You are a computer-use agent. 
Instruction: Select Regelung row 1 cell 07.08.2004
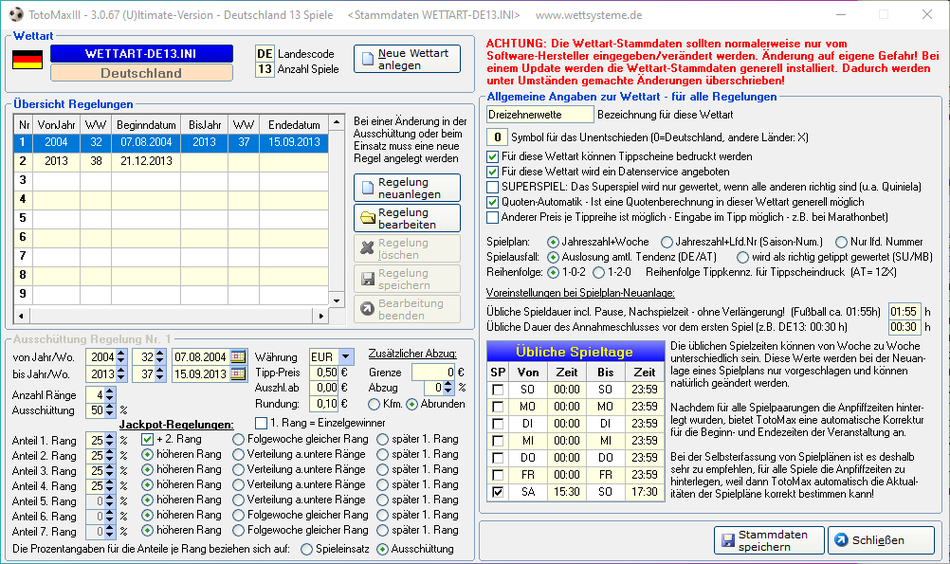tap(146, 142)
